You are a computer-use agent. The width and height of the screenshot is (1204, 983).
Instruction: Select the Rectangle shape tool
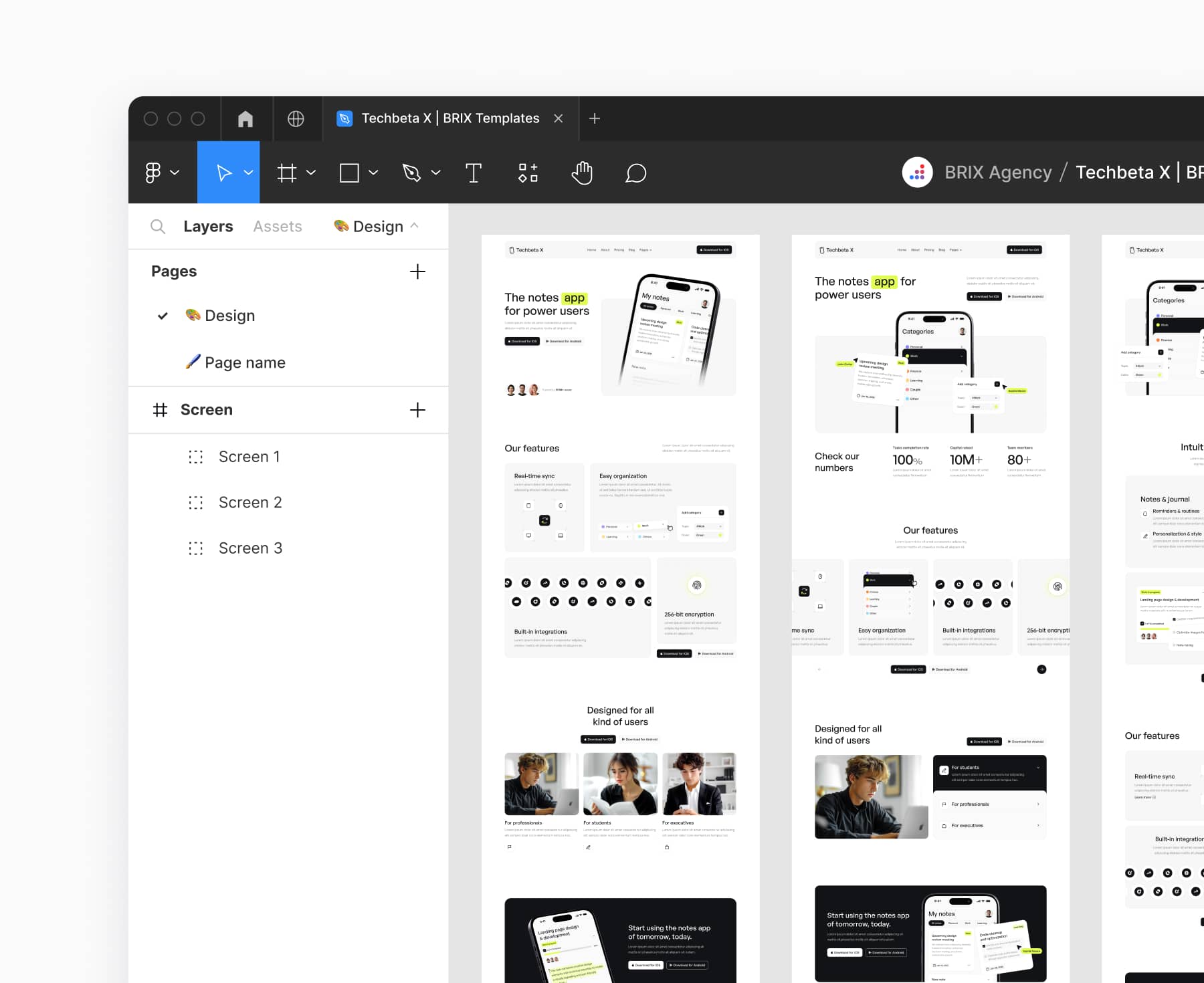[350, 173]
